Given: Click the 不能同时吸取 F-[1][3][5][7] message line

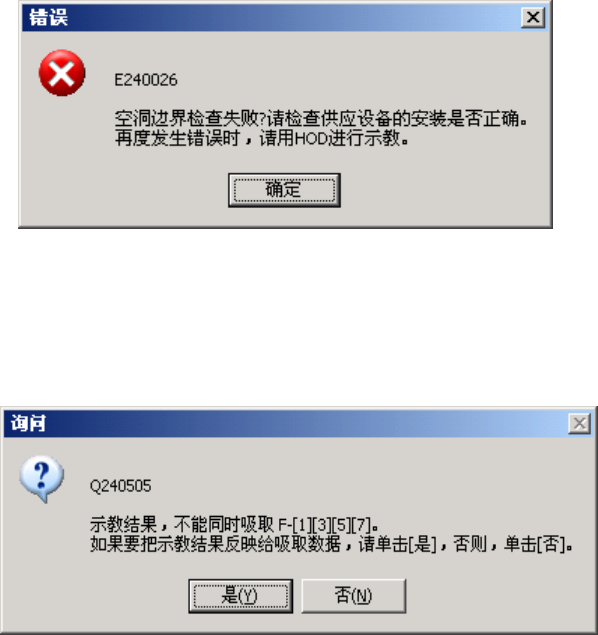Looking at the screenshot, I should coord(234,524).
